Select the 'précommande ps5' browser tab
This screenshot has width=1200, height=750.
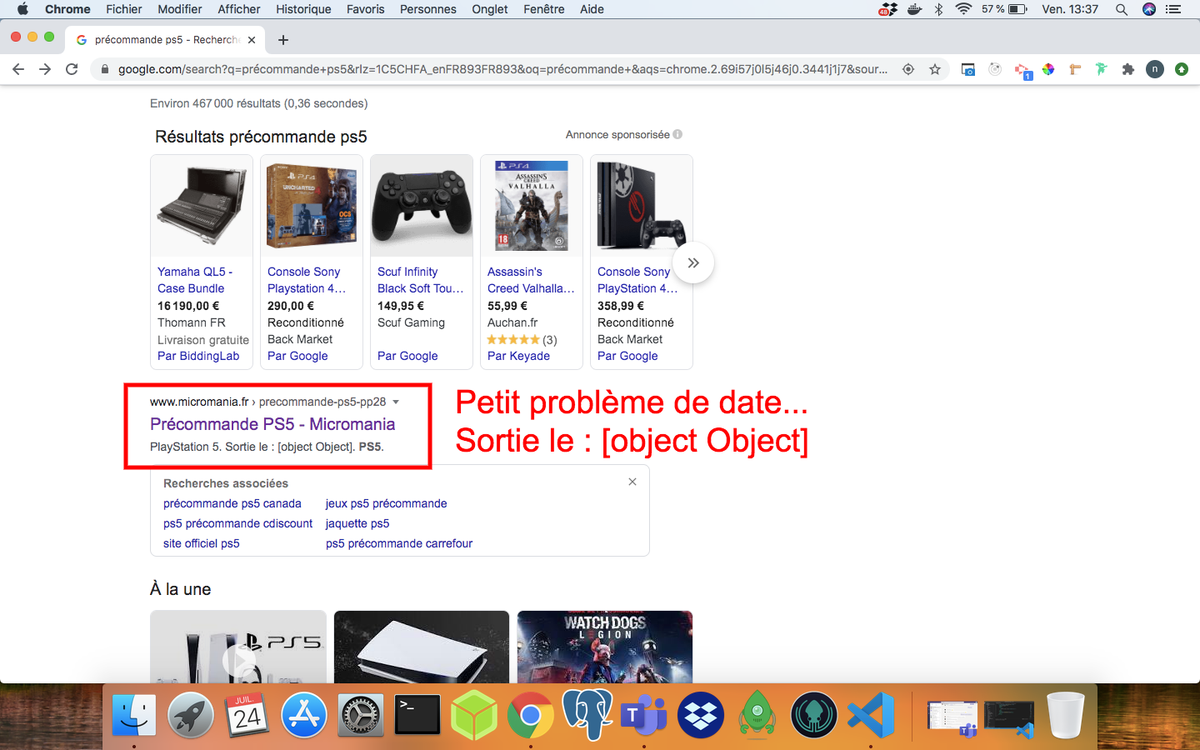[165, 40]
